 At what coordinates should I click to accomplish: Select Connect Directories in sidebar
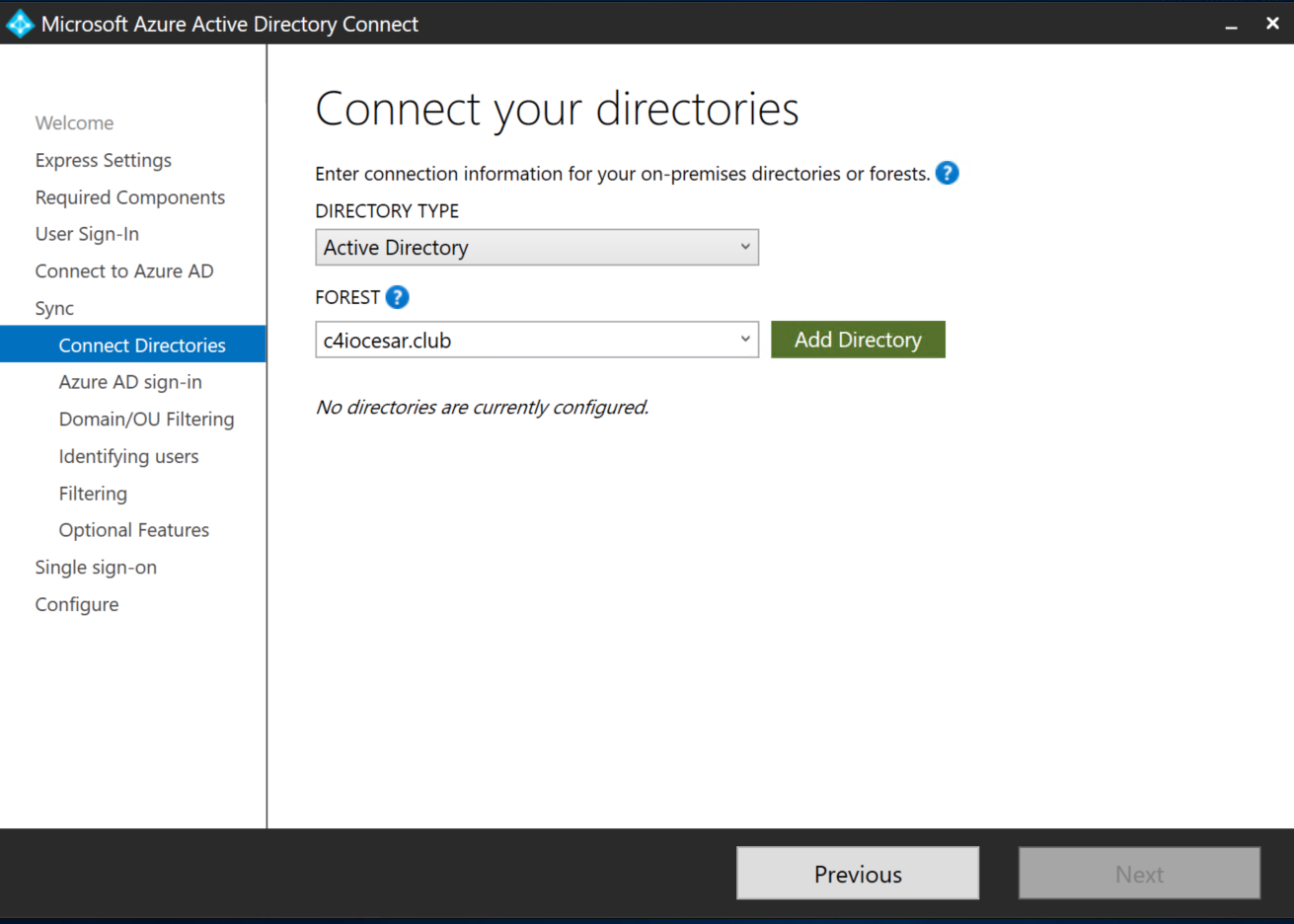point(133,345)
